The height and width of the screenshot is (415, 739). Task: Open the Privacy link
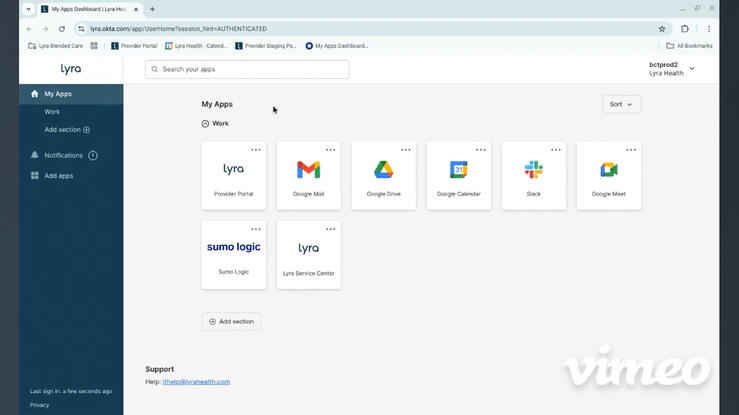(x=39, y=405)
